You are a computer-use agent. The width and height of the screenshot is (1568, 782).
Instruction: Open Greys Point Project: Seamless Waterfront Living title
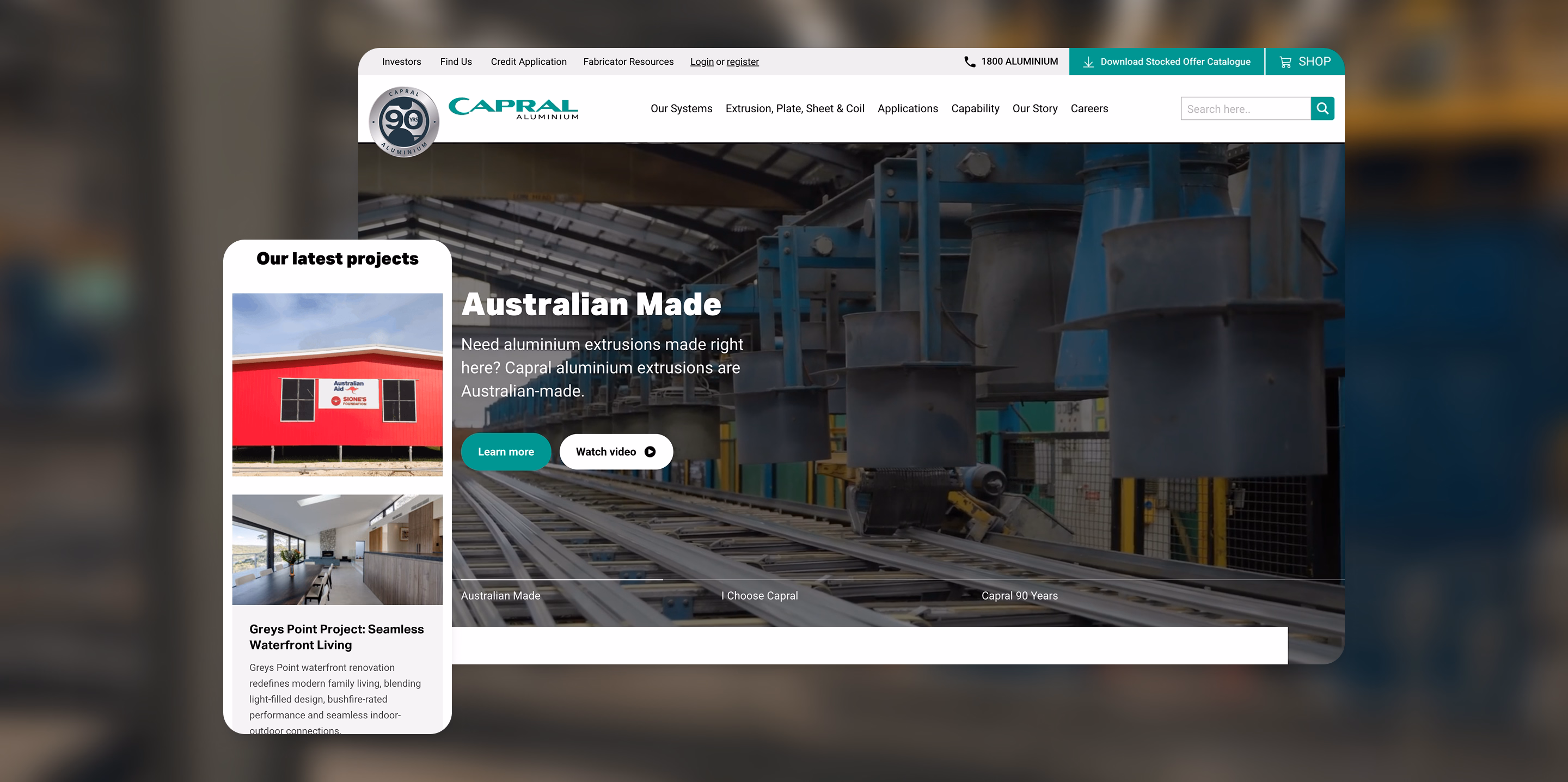(336, 637)
